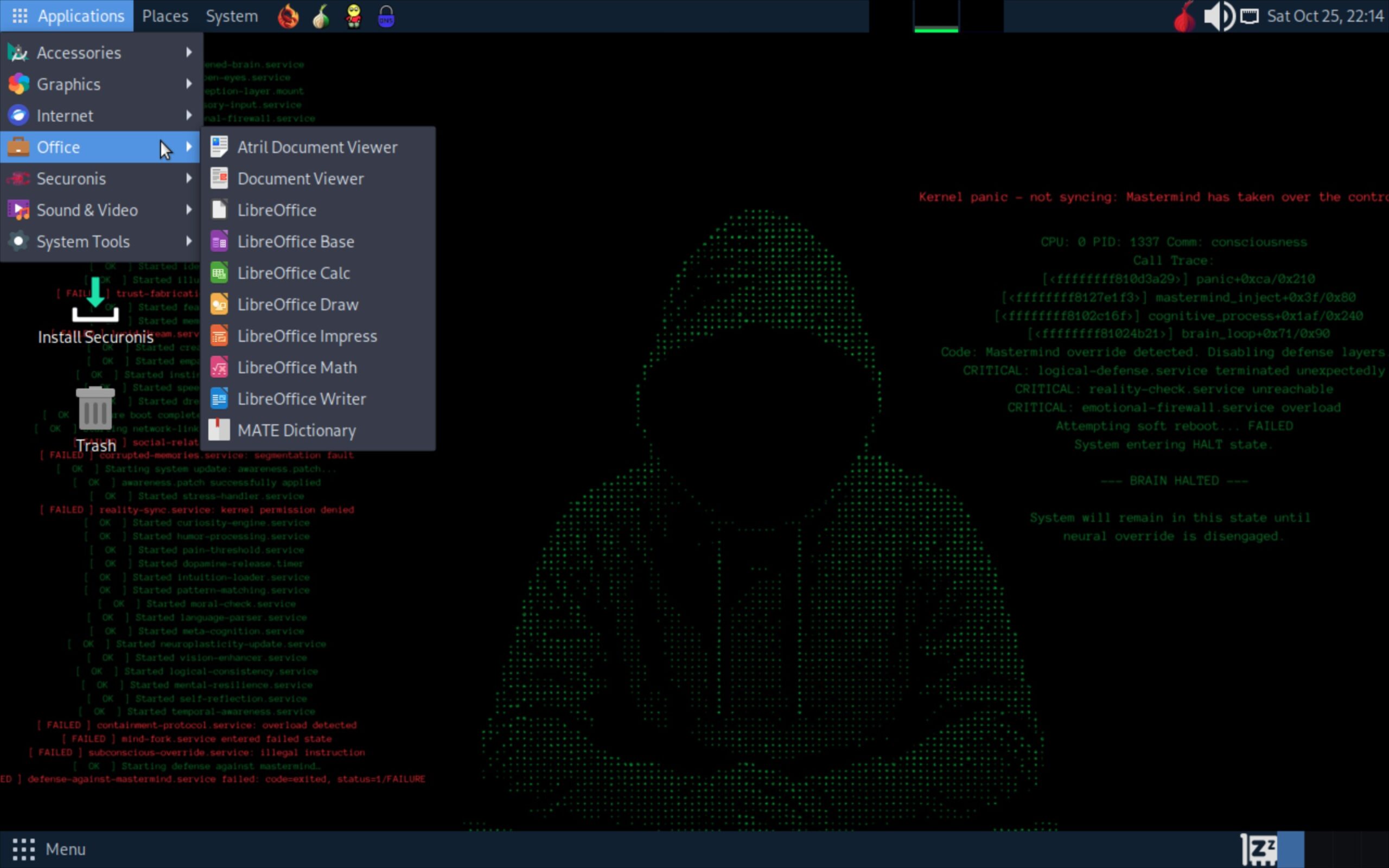Open the Places menu
1389x868 pixels.
(165, 16)
